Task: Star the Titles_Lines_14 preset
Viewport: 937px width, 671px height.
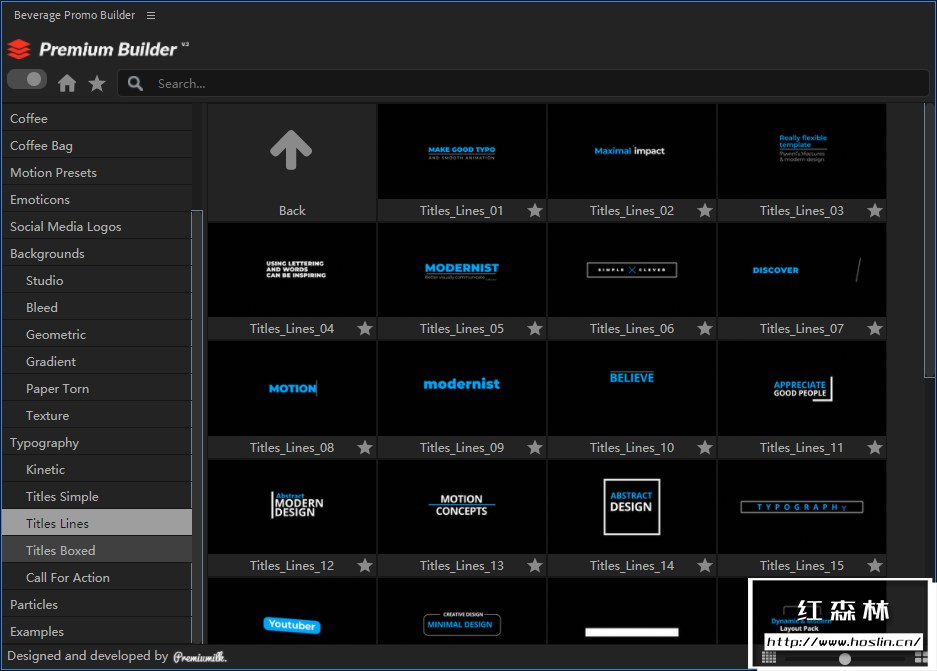Action: pos(705,565)
